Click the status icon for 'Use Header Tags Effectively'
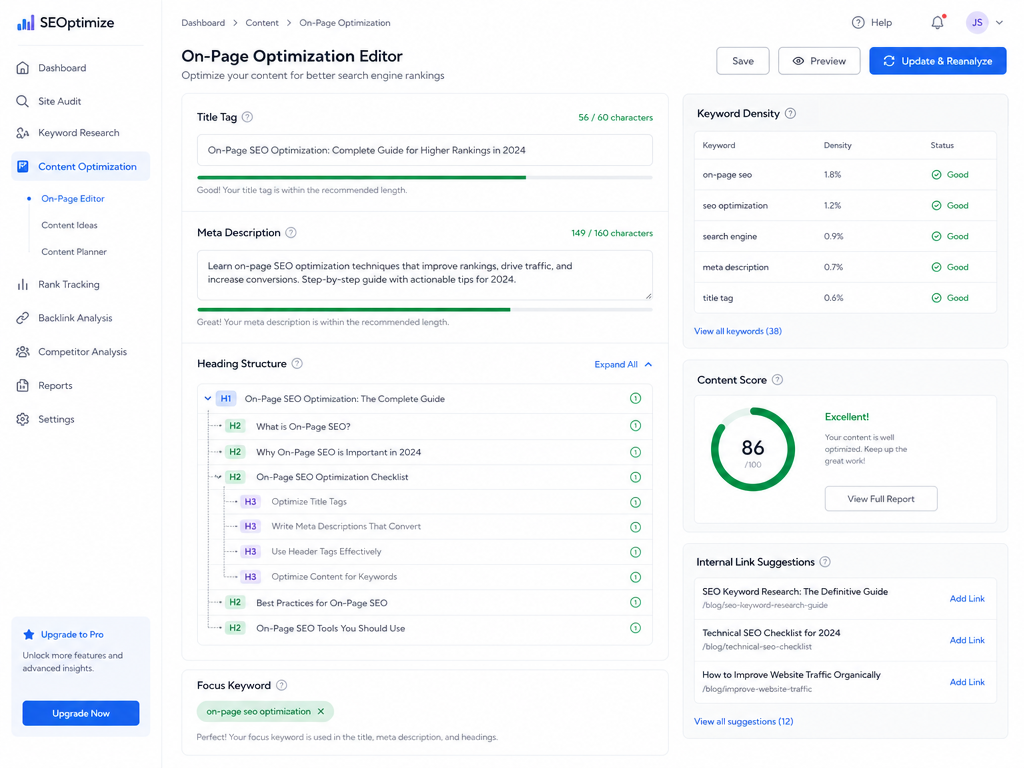Image resolution: width=1024 pixels, height=768 pixels. pos(635,552)
